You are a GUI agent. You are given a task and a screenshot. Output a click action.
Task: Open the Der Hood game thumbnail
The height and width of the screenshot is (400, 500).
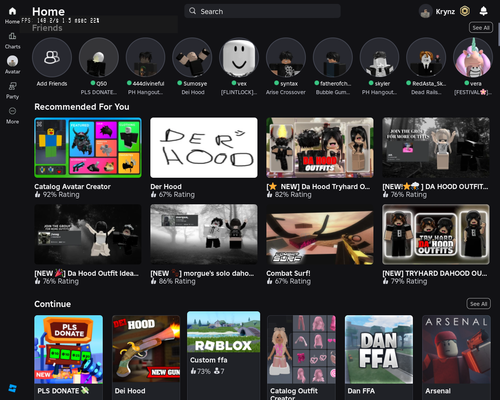tap(204, 147)
